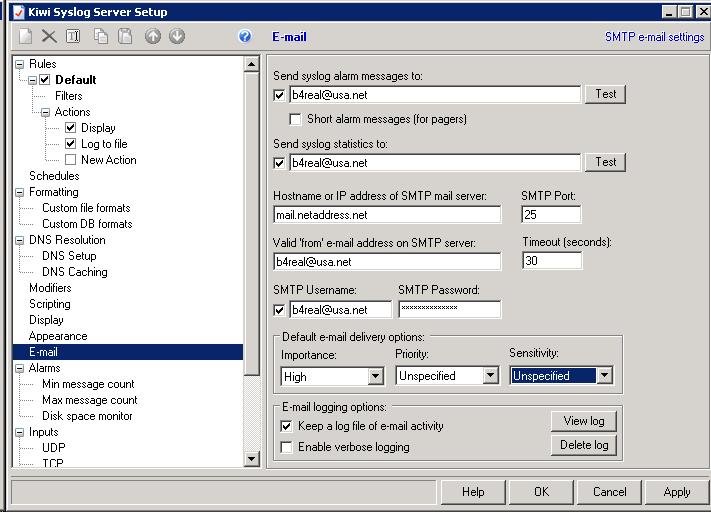Click the Paste toolbar icon
Screen dimensions: 711x512
click(125, 36)
